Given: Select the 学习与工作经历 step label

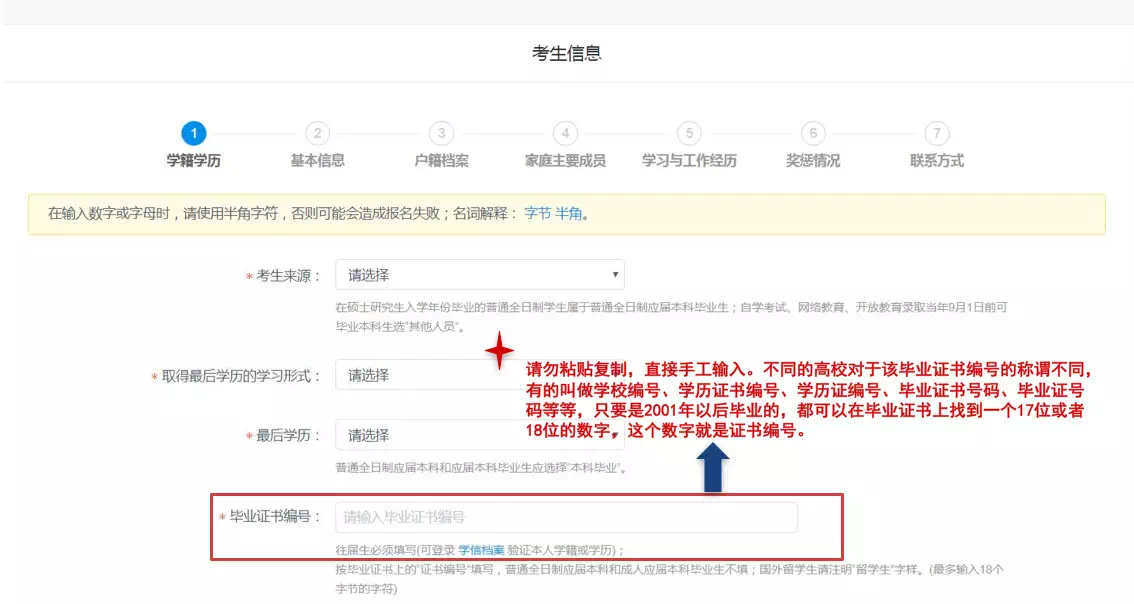Looking at the screenshot, I should click(689, 161).
